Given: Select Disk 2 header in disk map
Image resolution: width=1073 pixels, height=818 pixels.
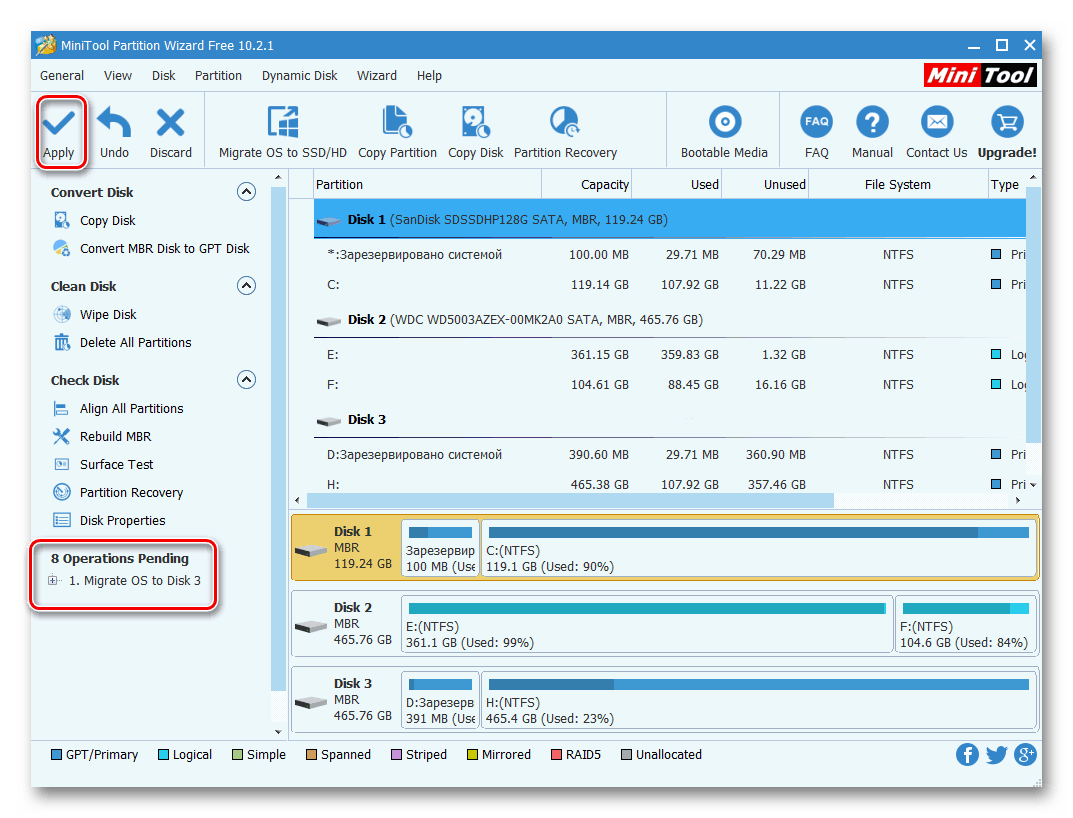Looking at the screenshot, I should 346,624.
